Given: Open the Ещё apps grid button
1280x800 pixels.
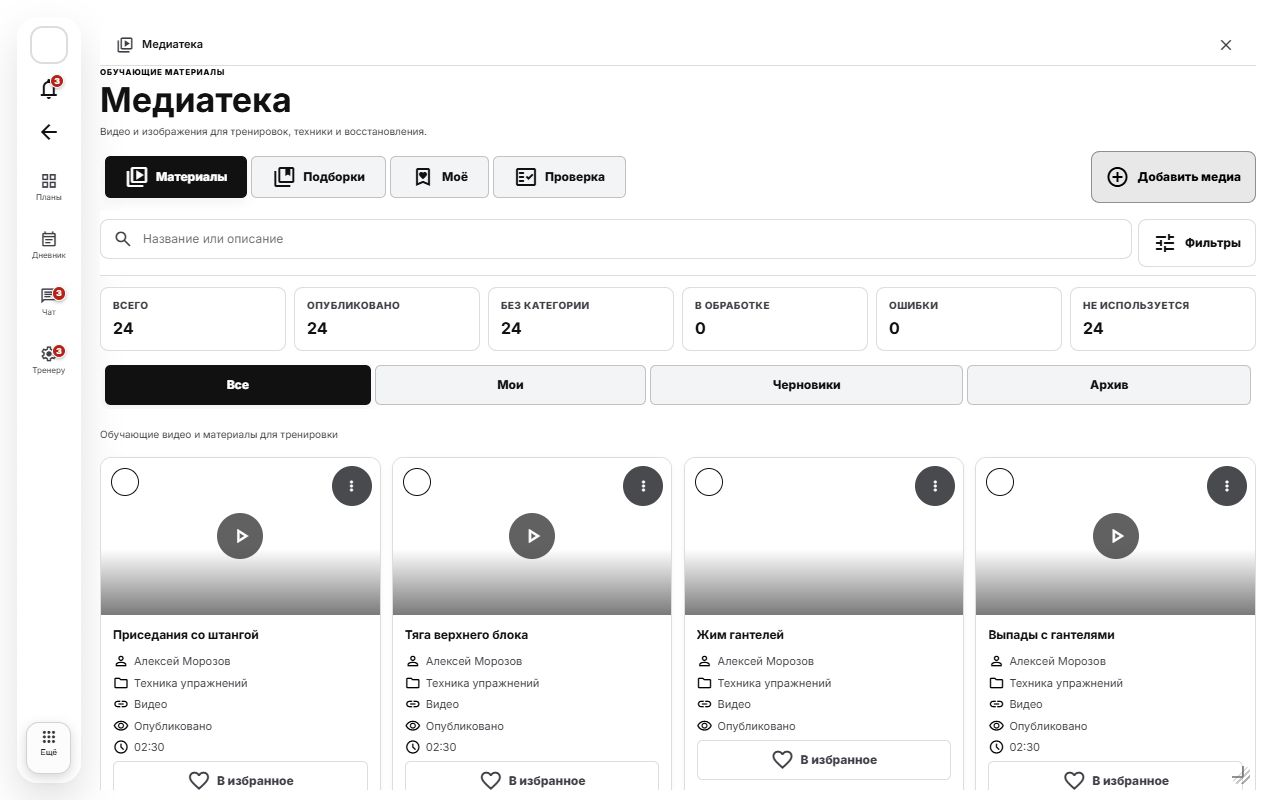Looking at the screenshot, I should [x=49, y=747].
